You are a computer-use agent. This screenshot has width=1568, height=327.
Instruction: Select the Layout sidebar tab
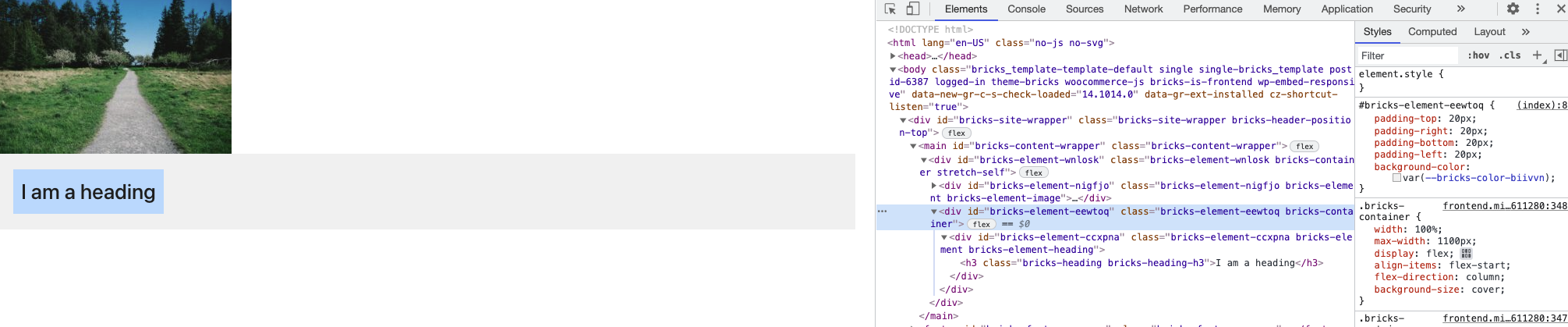tap(1489, 32)
